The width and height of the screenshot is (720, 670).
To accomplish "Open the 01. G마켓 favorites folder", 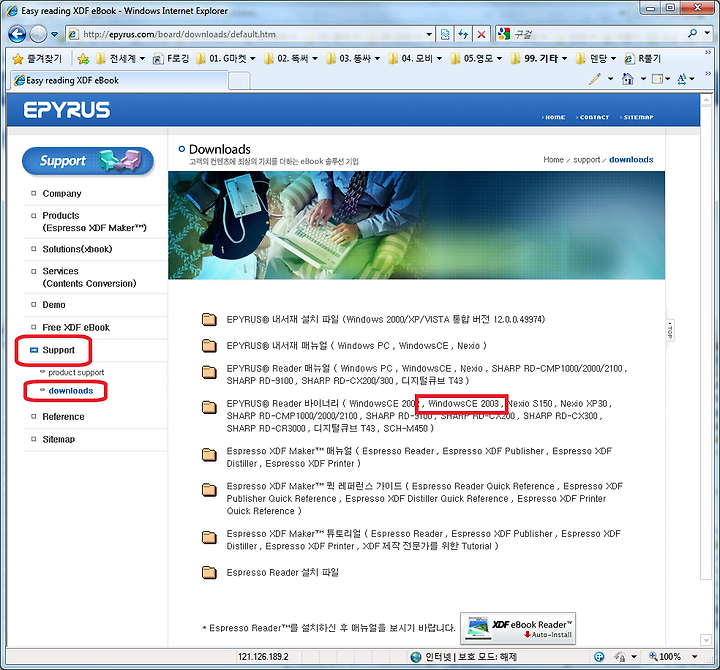I will pos(225,59).
